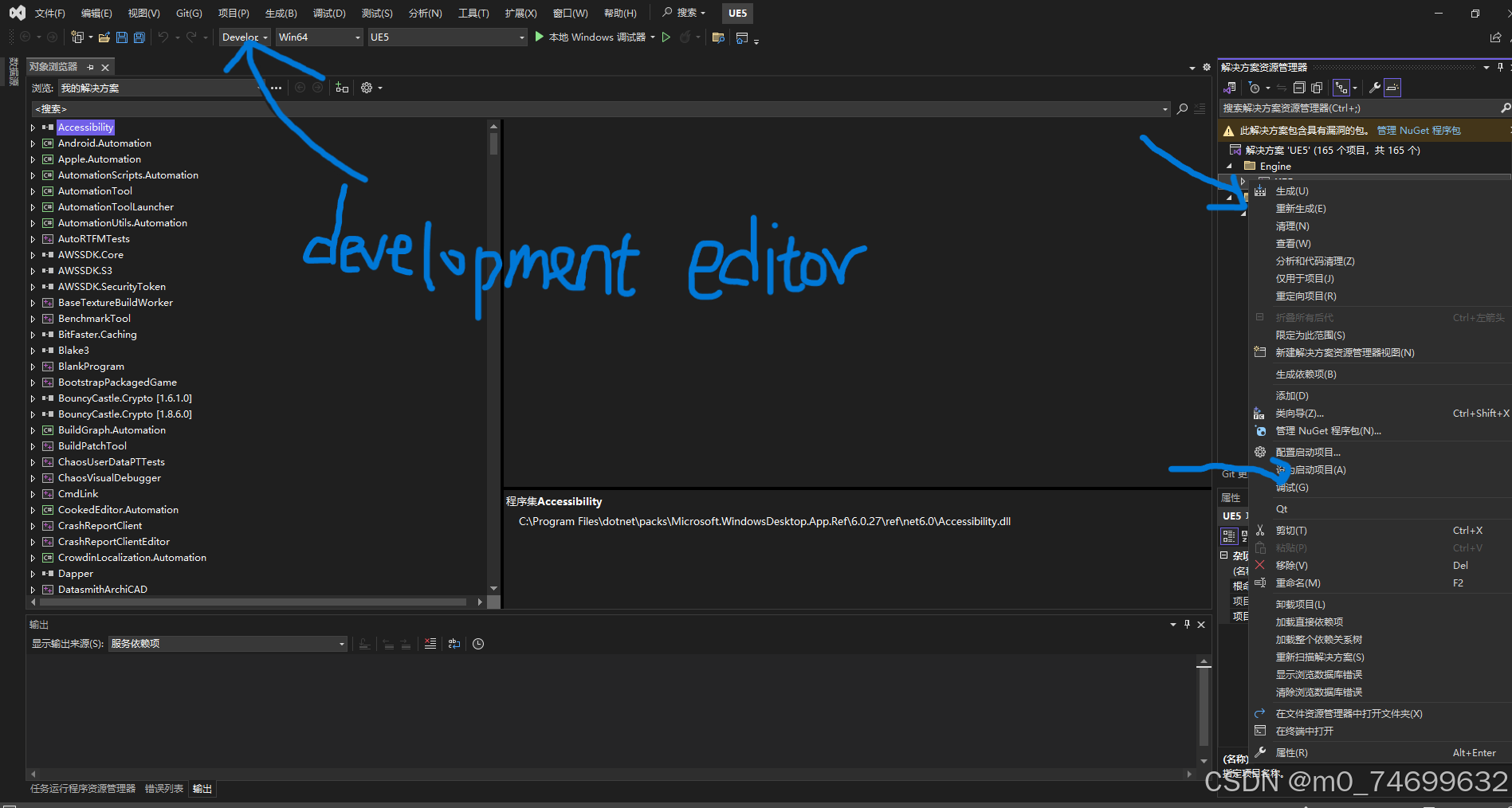The width and height of the screenshot is (1512, 808).
Task: Switch to the 错误列表 tab
Action: point(164,789)
